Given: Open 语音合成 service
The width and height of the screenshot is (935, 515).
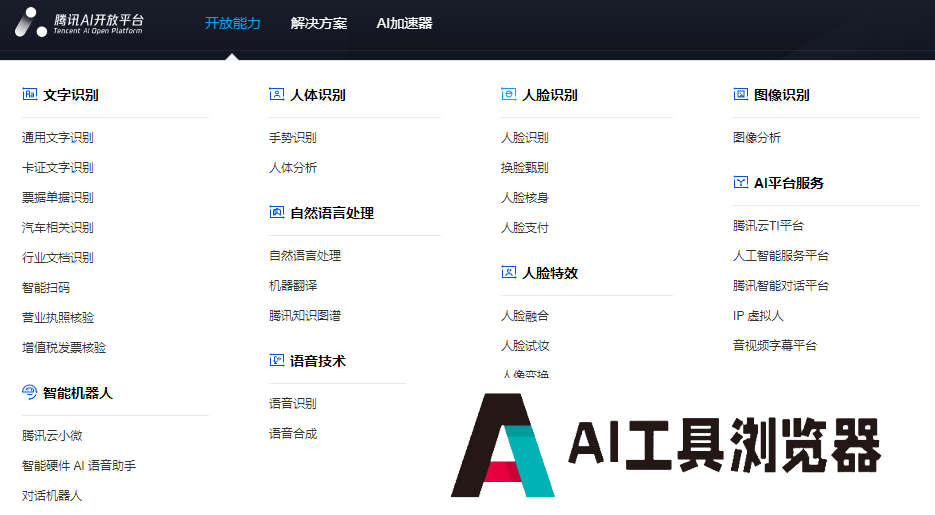Looking at the screenshot, I should pos(293,433).
